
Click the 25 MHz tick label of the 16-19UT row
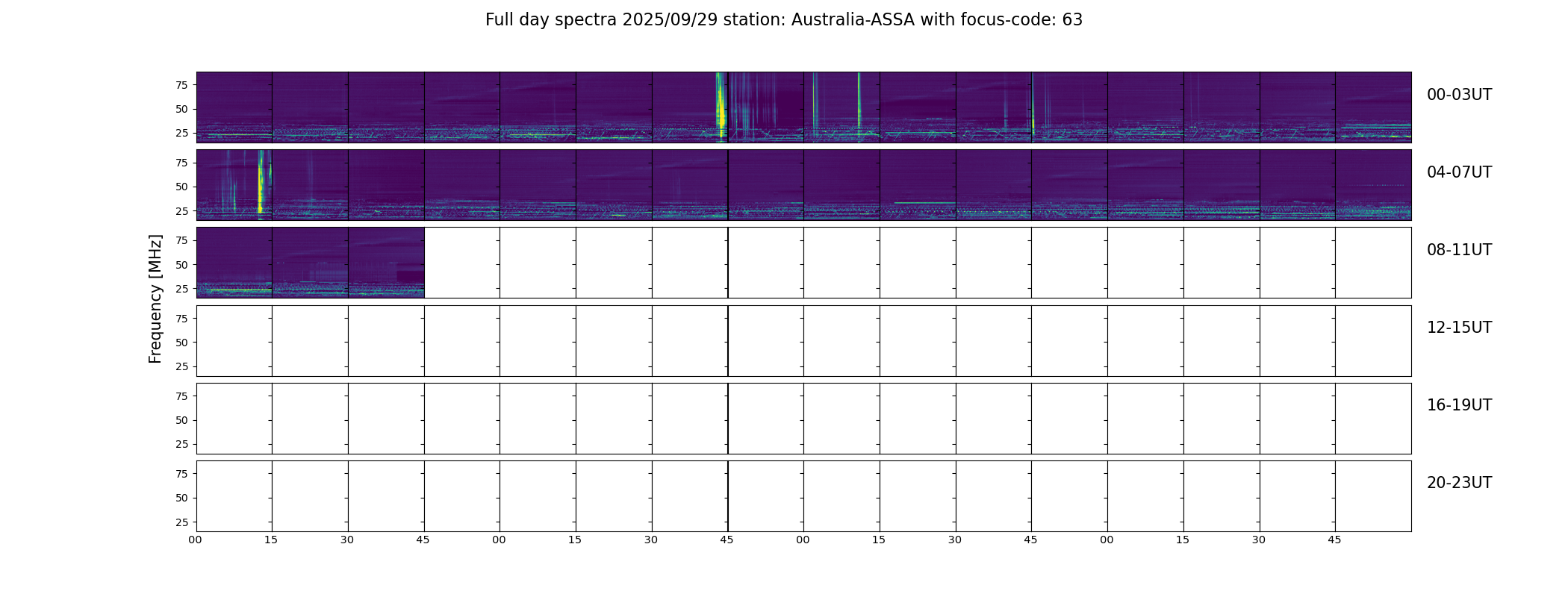[181, 445]
